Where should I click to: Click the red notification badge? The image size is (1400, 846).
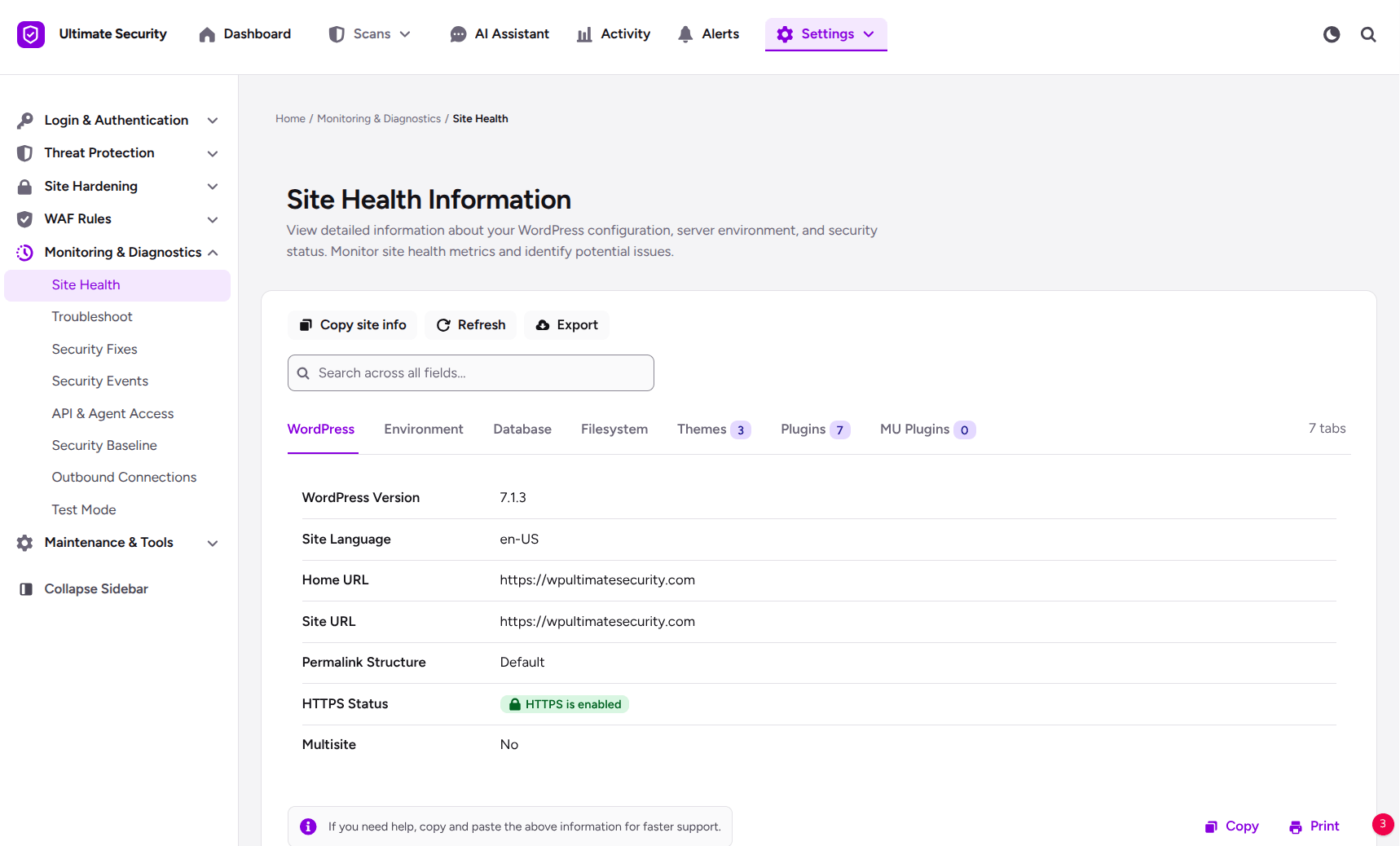click(1383, 824)
